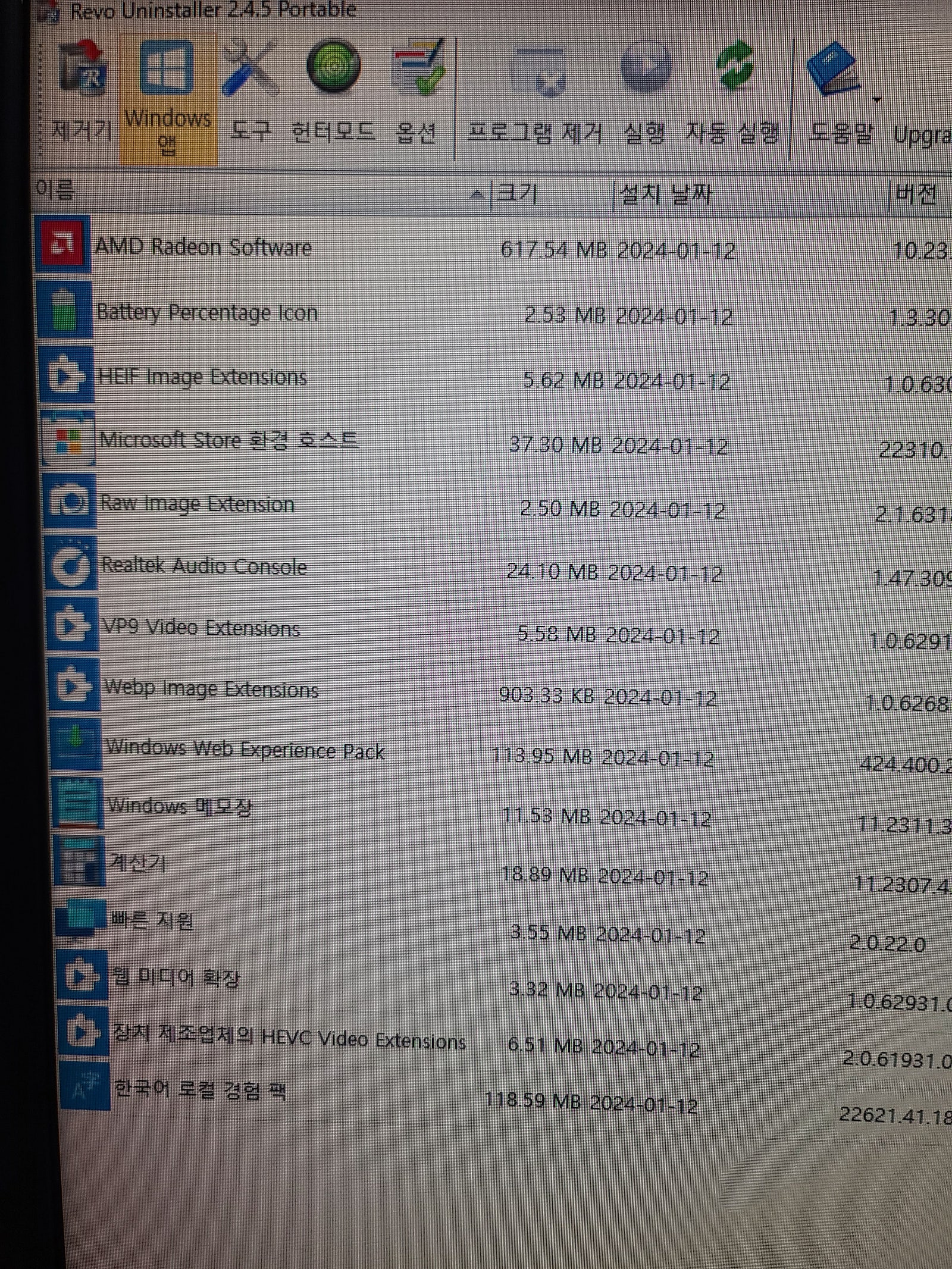Image resolution: width=952 pixels, height=1269 pixels.
Task: Click the 한국어 로컬 경험 팩 name
Action: [201, 1090]
